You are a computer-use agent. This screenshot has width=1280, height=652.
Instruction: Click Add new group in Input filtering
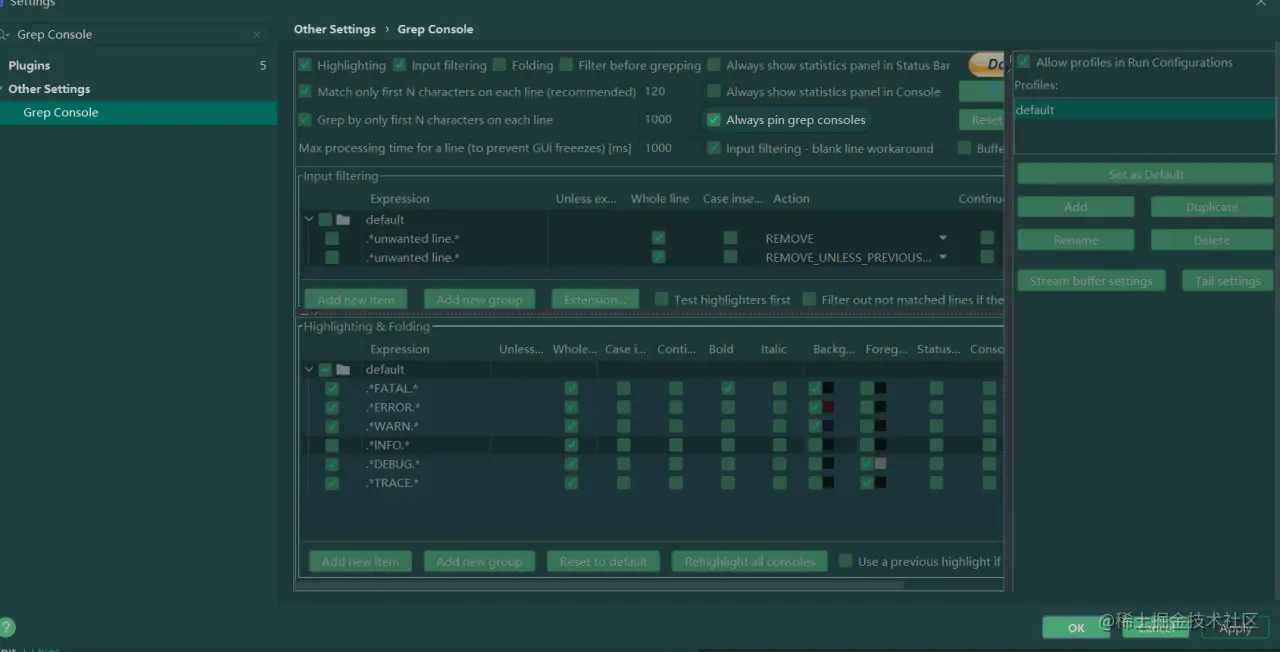coord(479,299)
